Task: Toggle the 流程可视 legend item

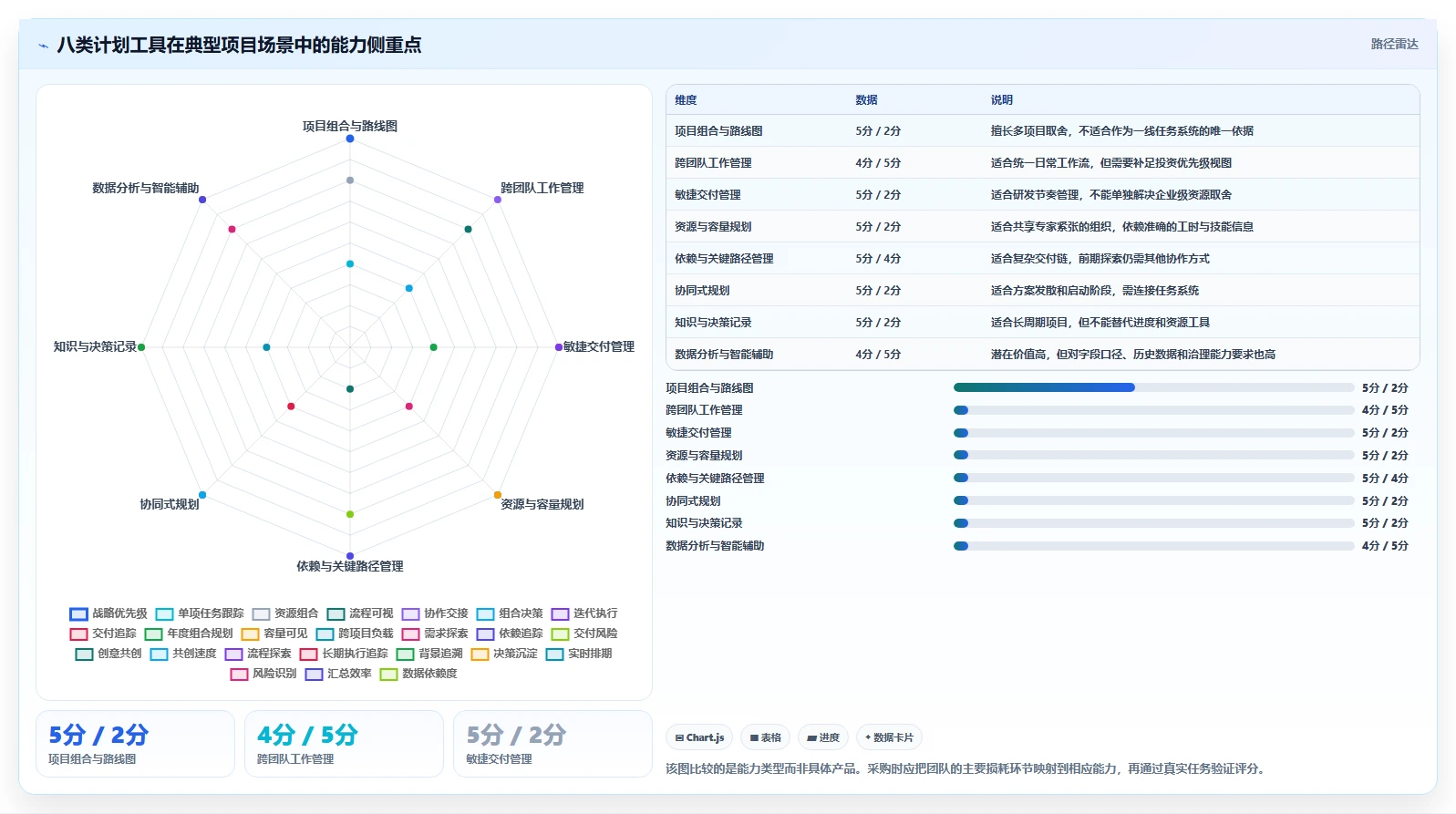Action: (360, 613)
